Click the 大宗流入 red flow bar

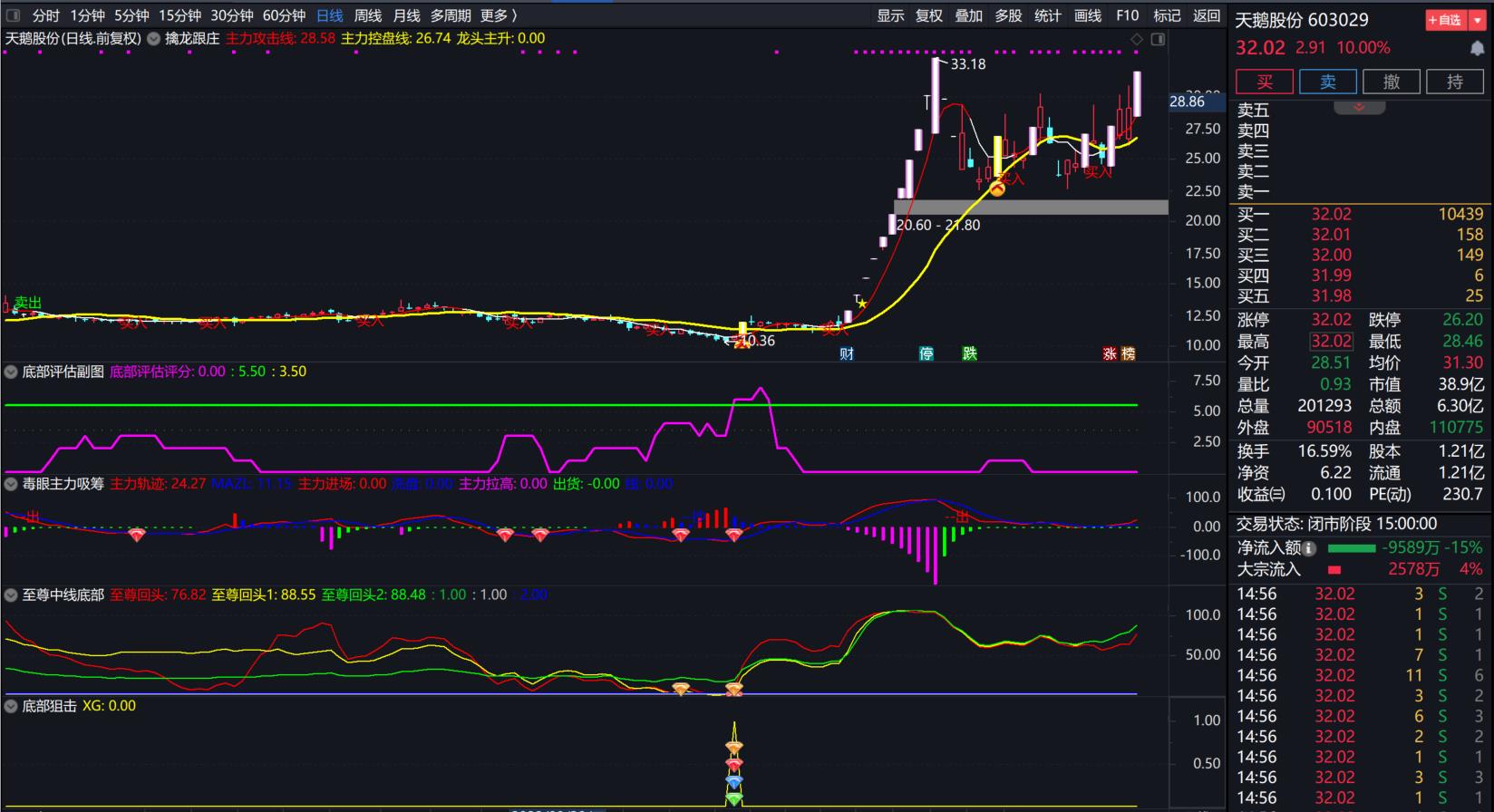pos(1334,570)
